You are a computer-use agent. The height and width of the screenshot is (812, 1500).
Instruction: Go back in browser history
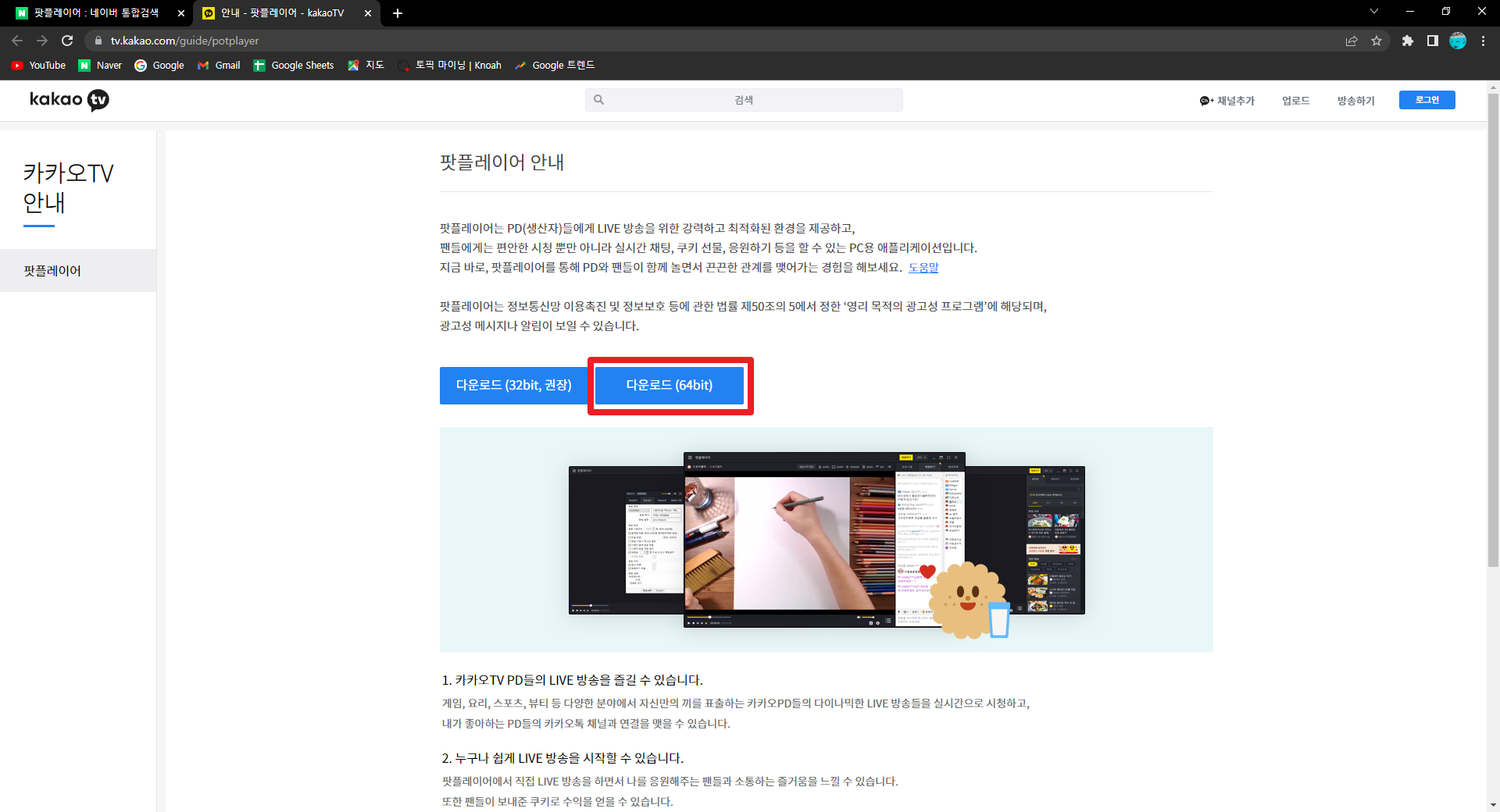pyautogui.click(x=17, y=41)
